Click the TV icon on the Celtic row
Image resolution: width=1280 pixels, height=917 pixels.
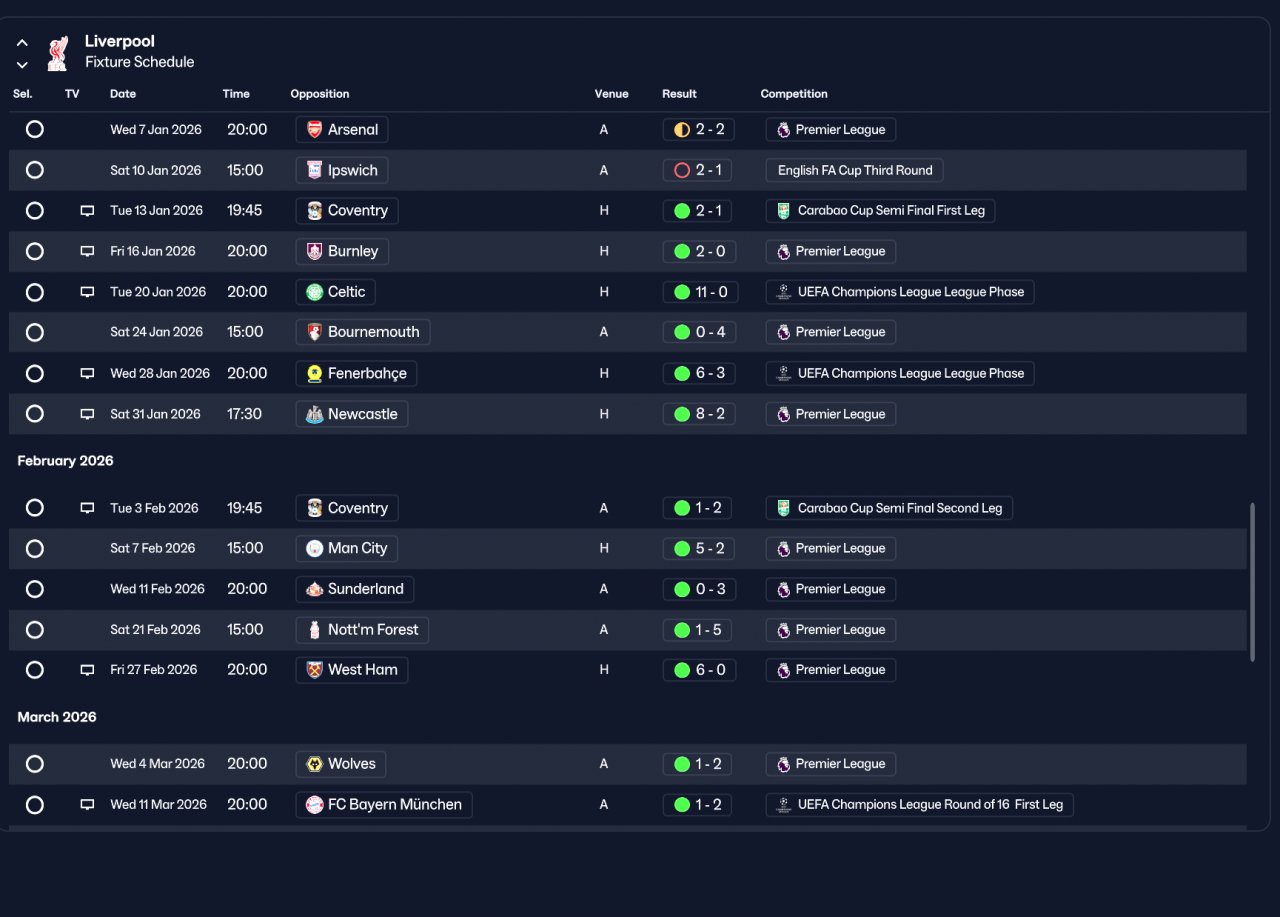87,292
